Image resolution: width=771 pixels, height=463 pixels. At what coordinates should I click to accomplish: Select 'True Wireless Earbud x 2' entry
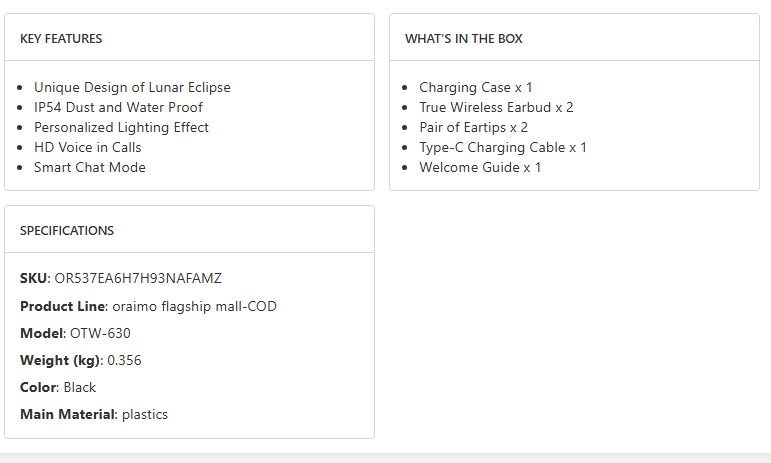pos(496,108)
